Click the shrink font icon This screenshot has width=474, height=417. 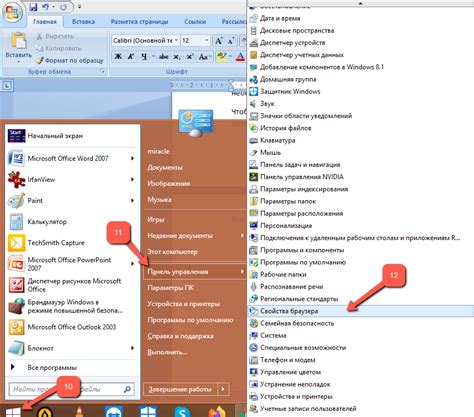[231, 41]
